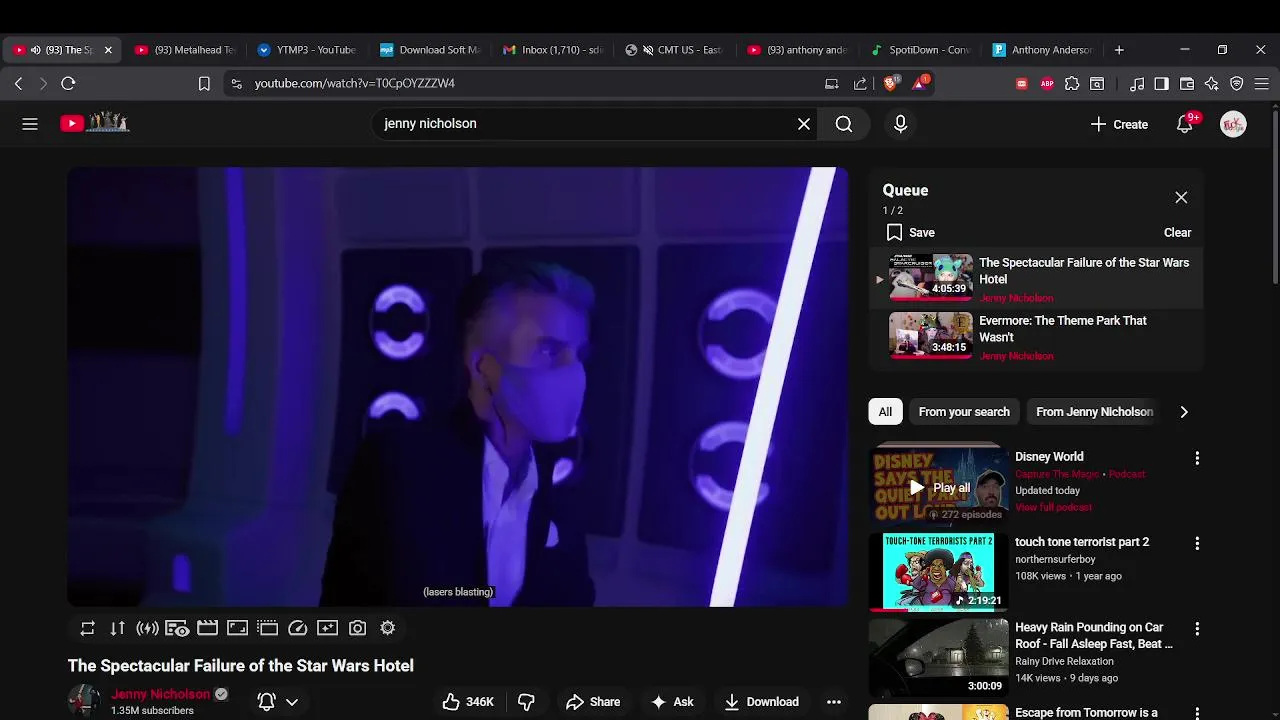The image size is (1280, 720).
Task: Reload the page
Action: point(68,84)
